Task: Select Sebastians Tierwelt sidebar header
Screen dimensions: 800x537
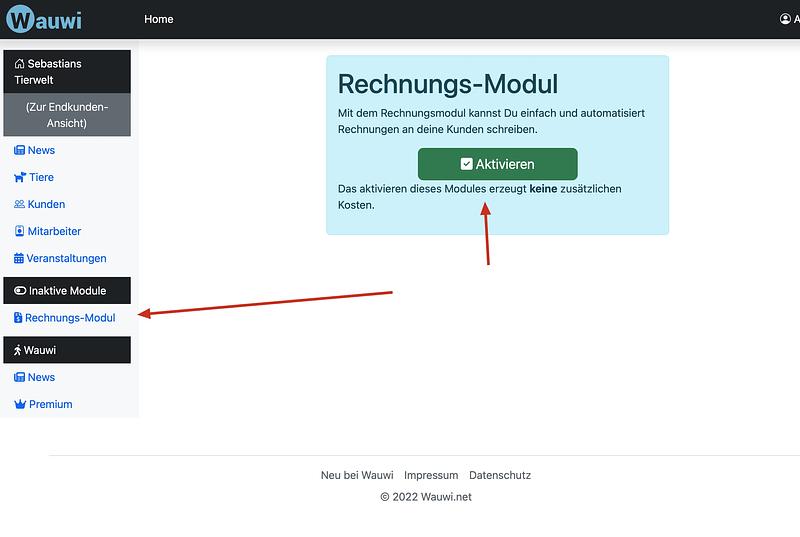Action: 66,71
